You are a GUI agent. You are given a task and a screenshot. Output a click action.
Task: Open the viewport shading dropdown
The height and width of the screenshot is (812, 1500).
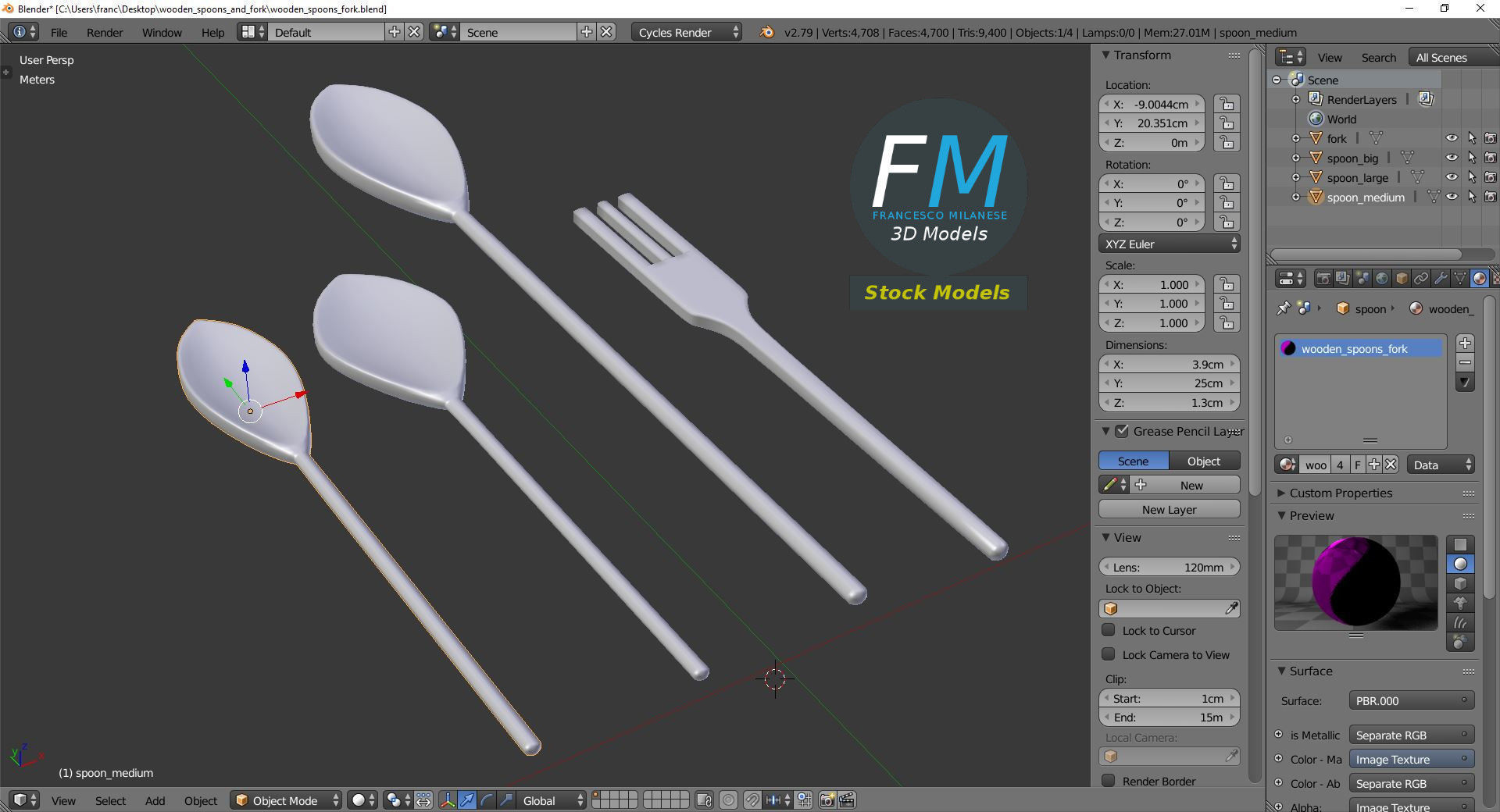362,800
